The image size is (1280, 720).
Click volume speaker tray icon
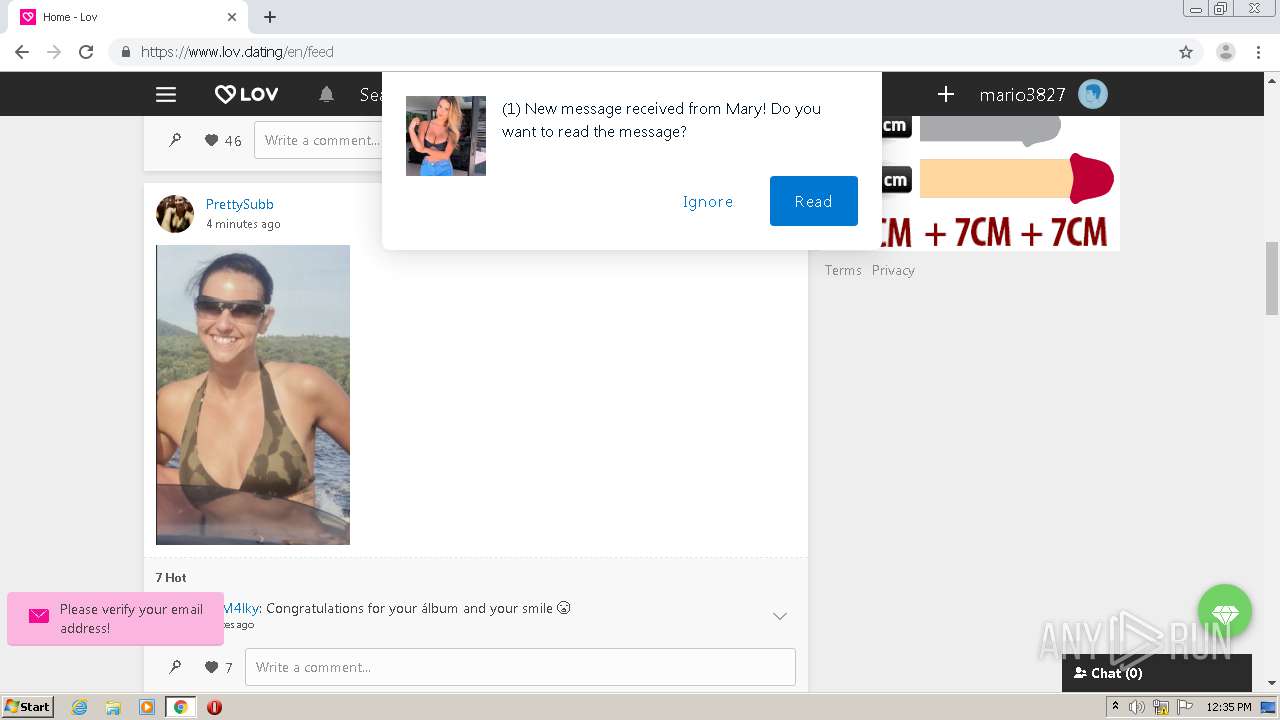point(1137,707)
